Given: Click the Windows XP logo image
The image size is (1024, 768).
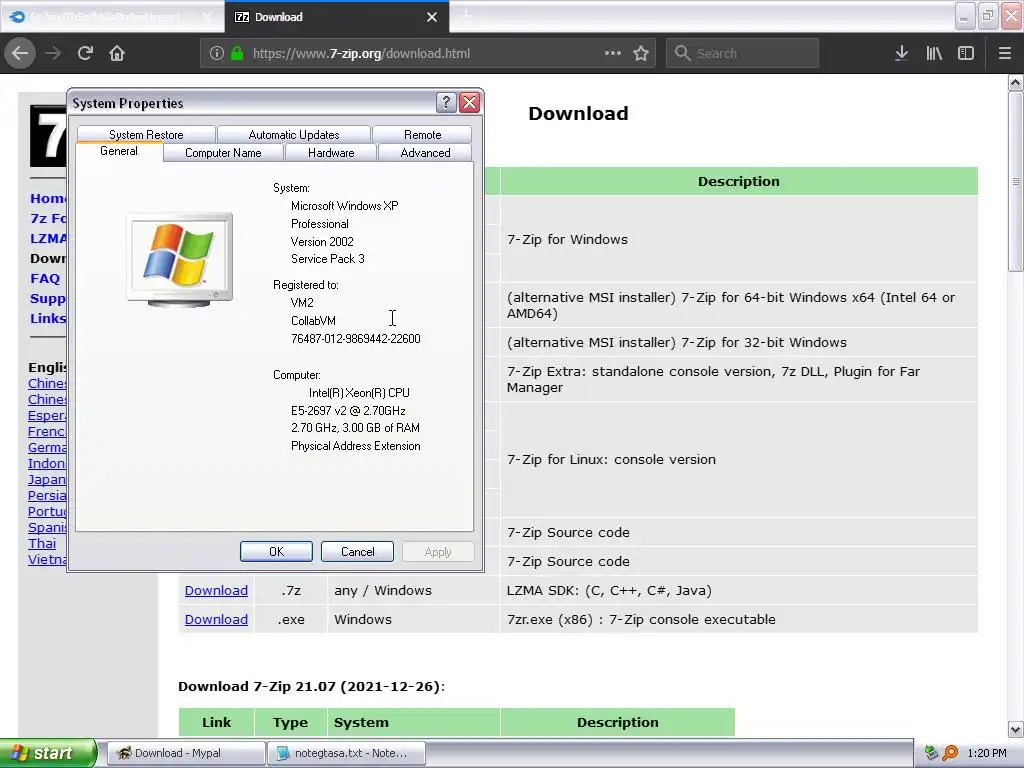Looking at the screenshot, I should 180,259.
